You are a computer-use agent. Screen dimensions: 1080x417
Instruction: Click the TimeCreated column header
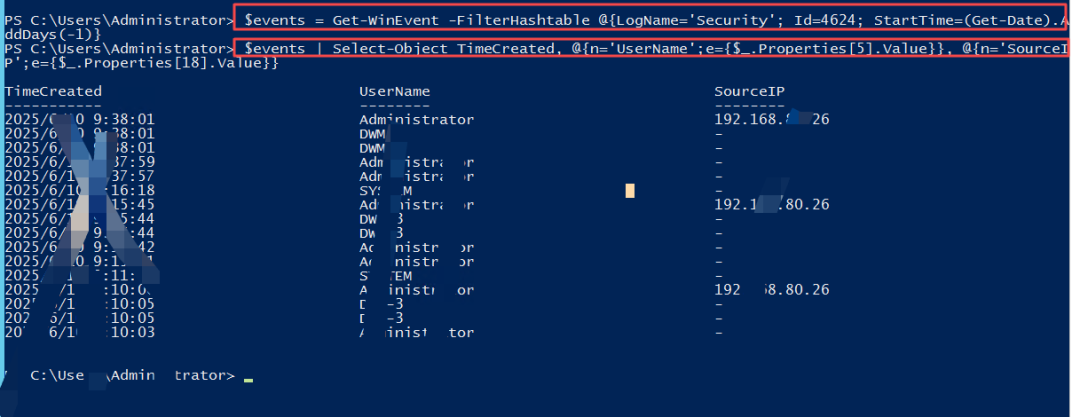pyautogui.click(x=52, y=91)
